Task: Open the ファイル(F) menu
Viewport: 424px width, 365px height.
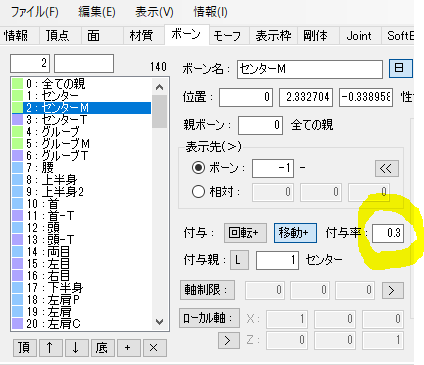Action: coord(35,12)
